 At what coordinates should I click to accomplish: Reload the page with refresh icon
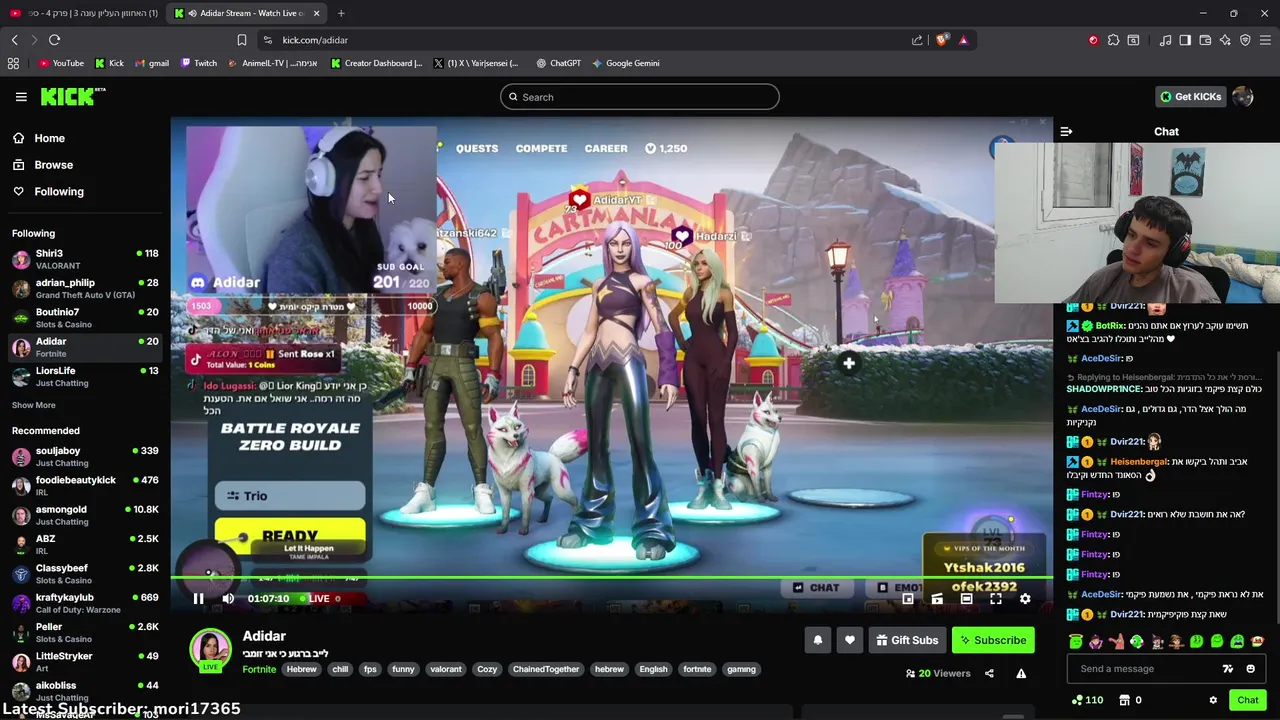55,40
